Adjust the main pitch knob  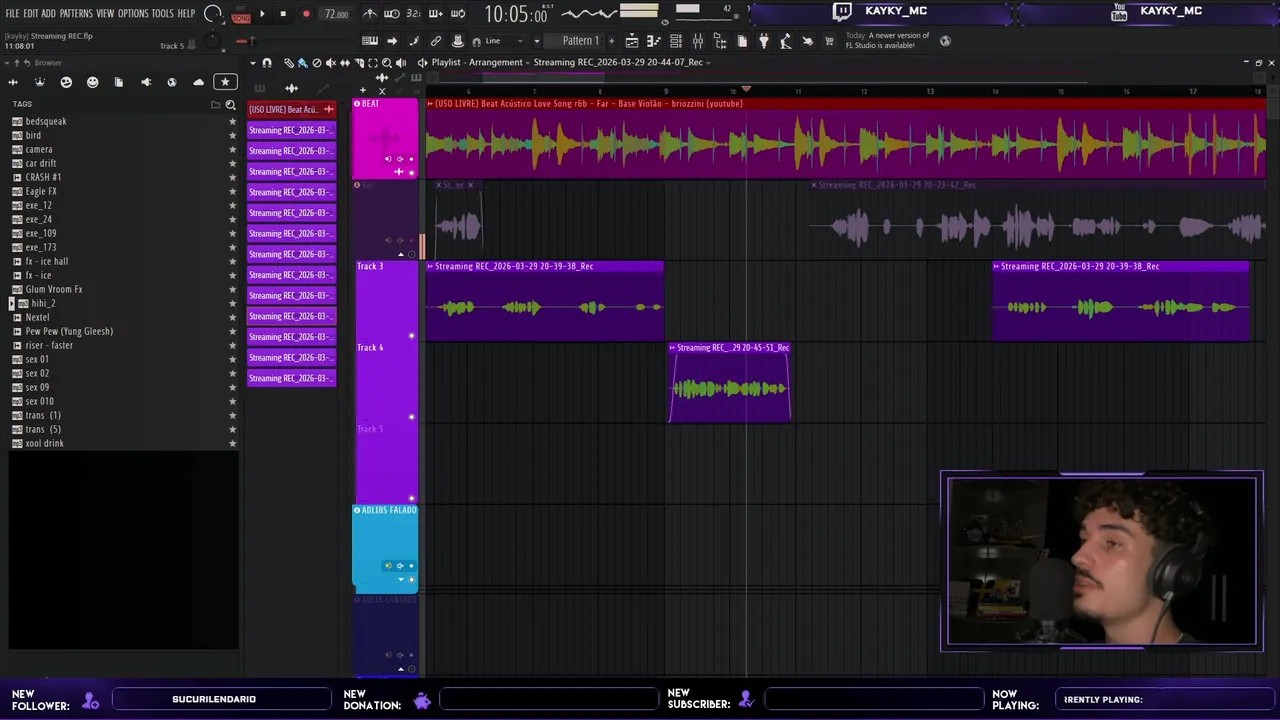[212, 41]
